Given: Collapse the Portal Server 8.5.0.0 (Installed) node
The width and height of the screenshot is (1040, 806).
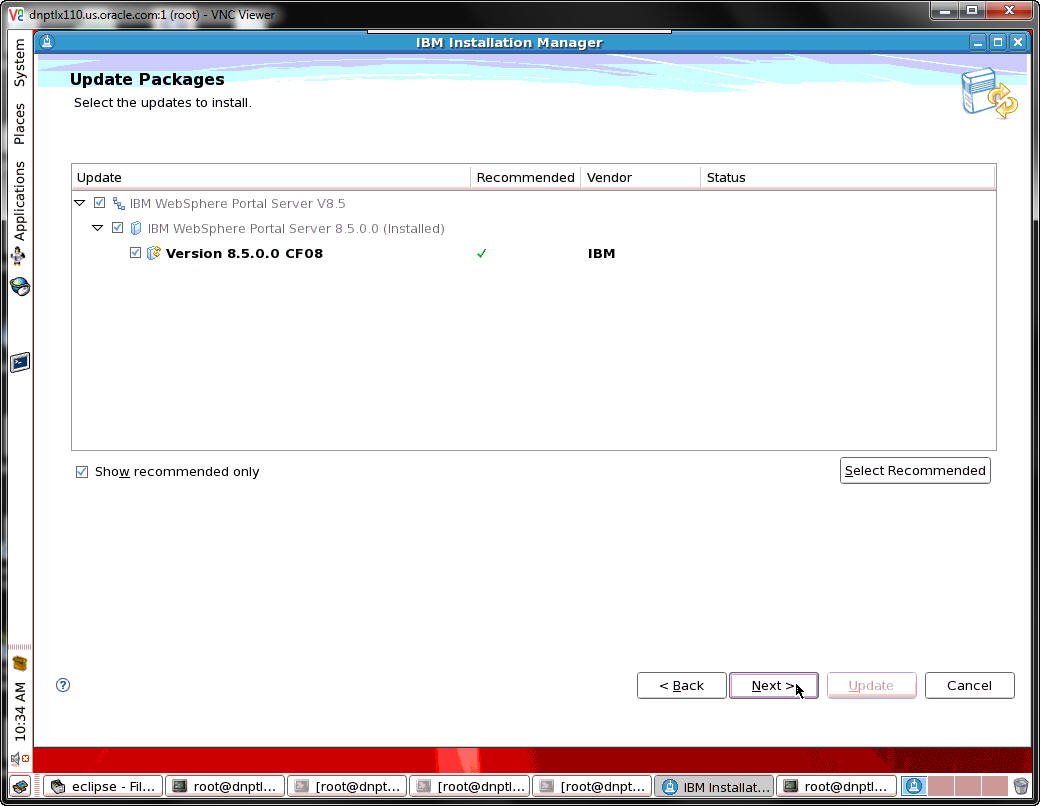Looking at the screenshot, I should click(98, 228).
